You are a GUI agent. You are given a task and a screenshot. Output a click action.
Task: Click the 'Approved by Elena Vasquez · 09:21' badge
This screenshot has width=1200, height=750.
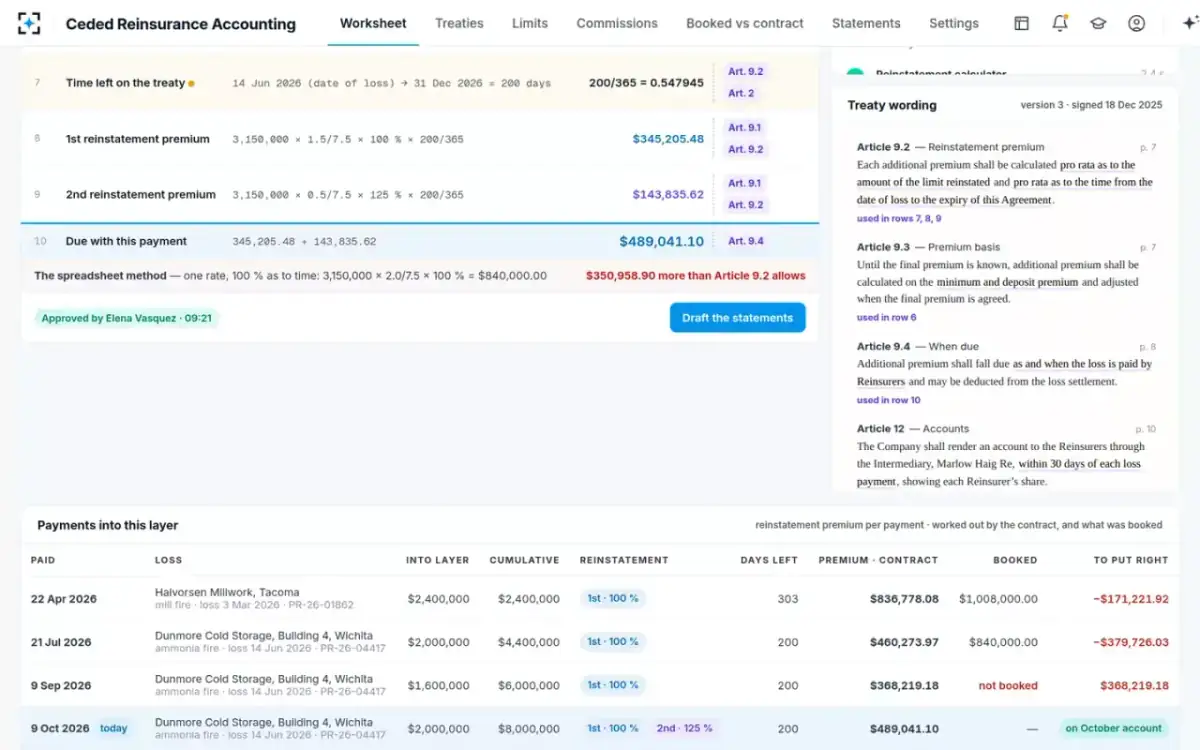click(x=127, y=318)
